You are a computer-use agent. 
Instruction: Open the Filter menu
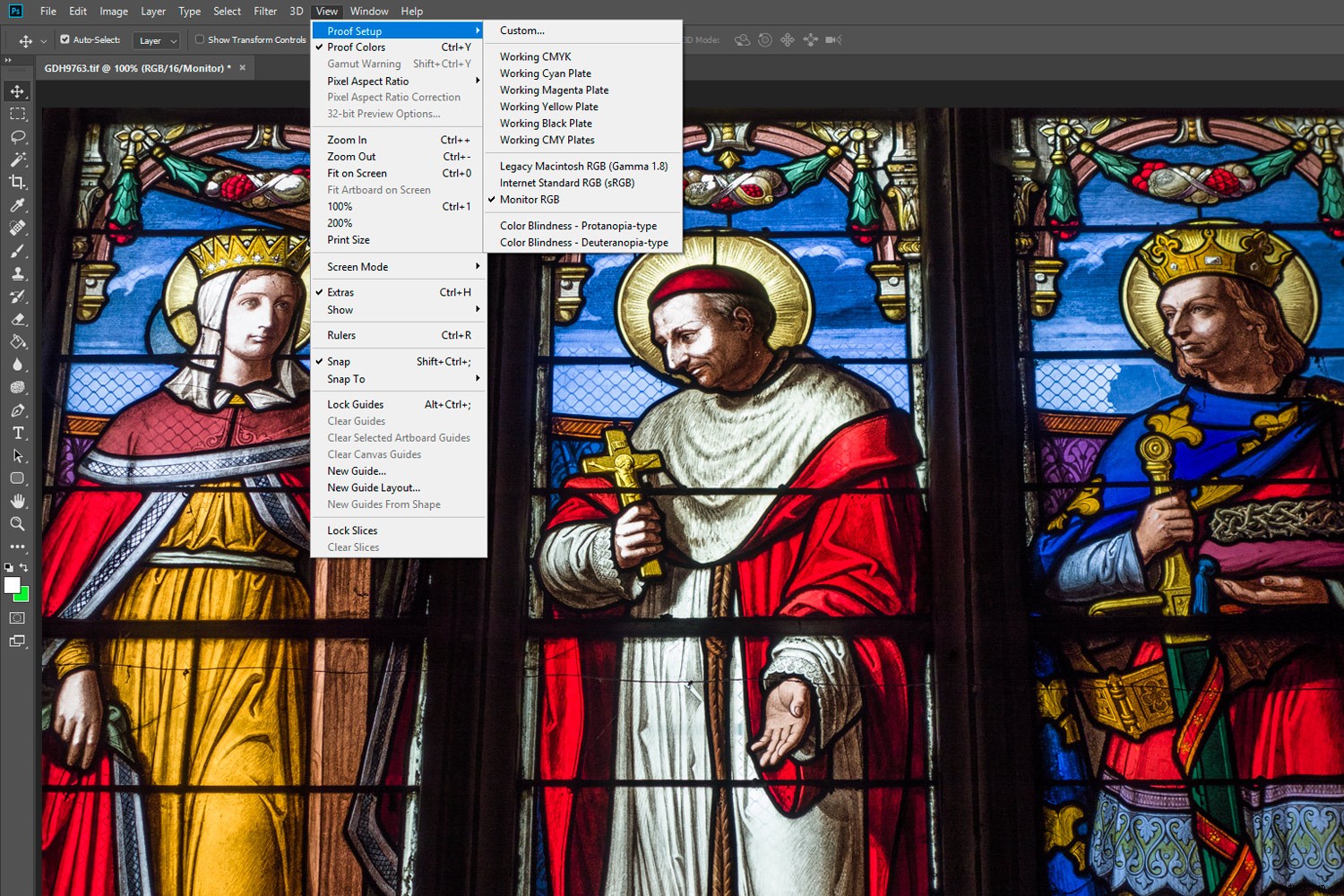264,11
